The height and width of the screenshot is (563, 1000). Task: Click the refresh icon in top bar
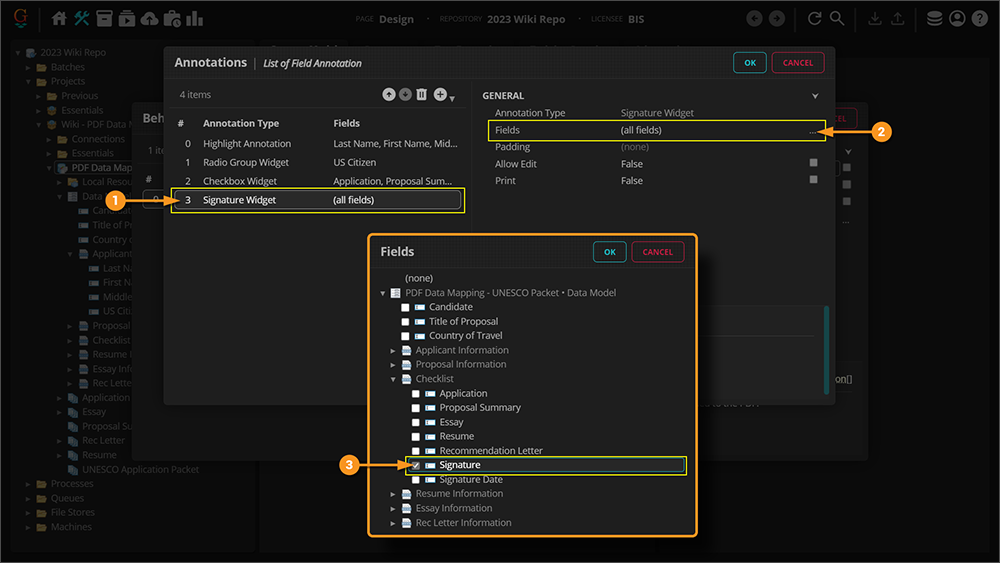pos(814,19)
